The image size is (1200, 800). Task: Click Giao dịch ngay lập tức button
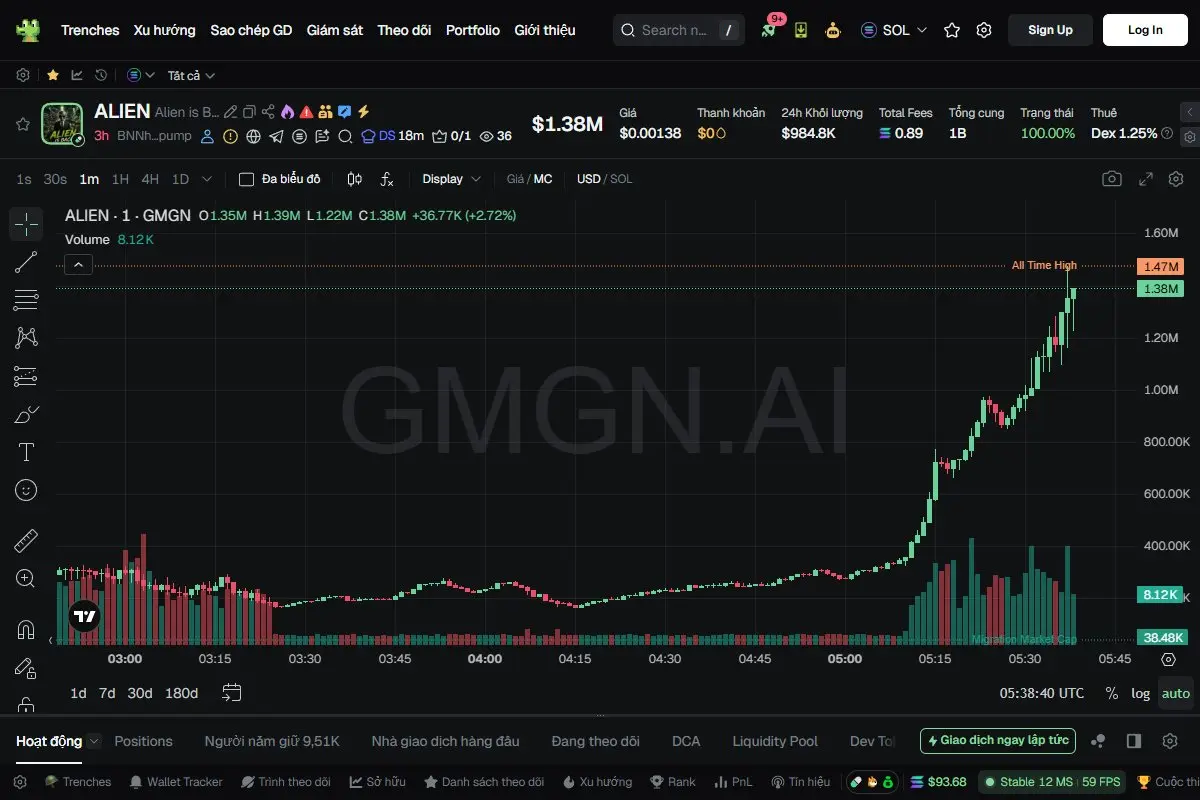(998, 741)
